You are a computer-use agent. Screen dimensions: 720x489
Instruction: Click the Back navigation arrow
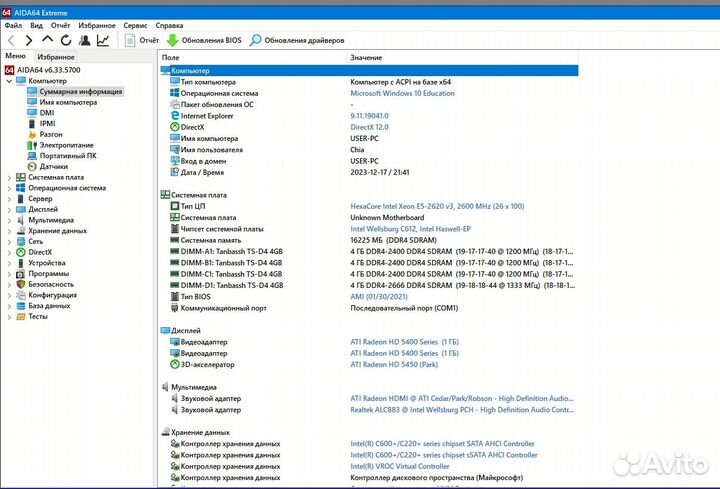tap(12, 40)
